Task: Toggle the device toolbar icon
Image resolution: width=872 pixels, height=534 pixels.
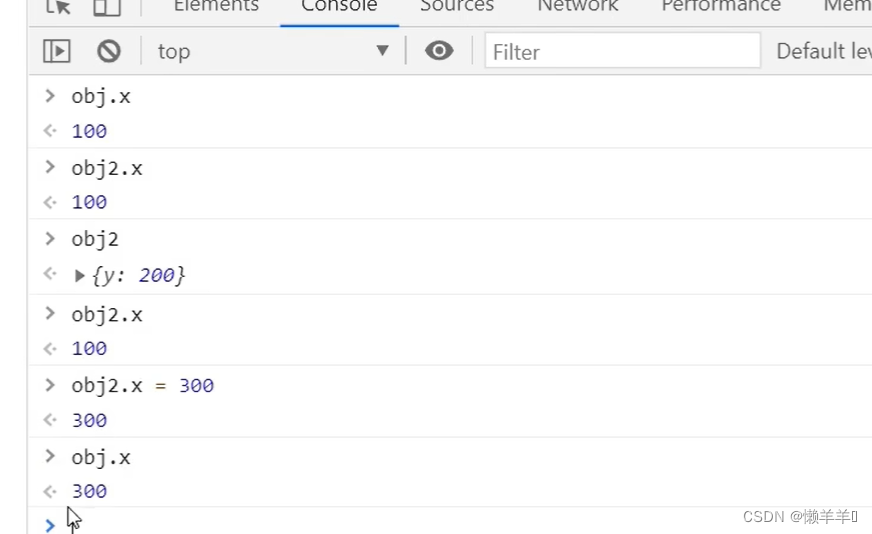Action: pos(107,7)
